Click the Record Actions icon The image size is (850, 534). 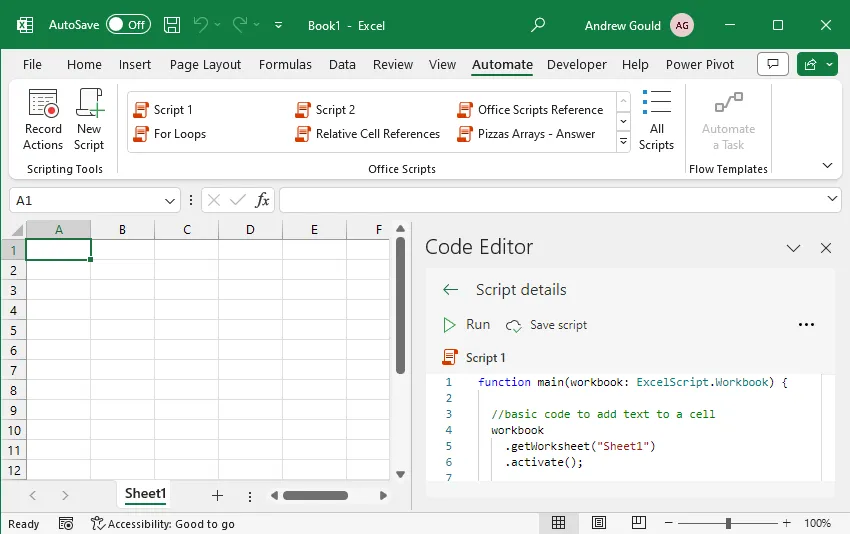43,103
